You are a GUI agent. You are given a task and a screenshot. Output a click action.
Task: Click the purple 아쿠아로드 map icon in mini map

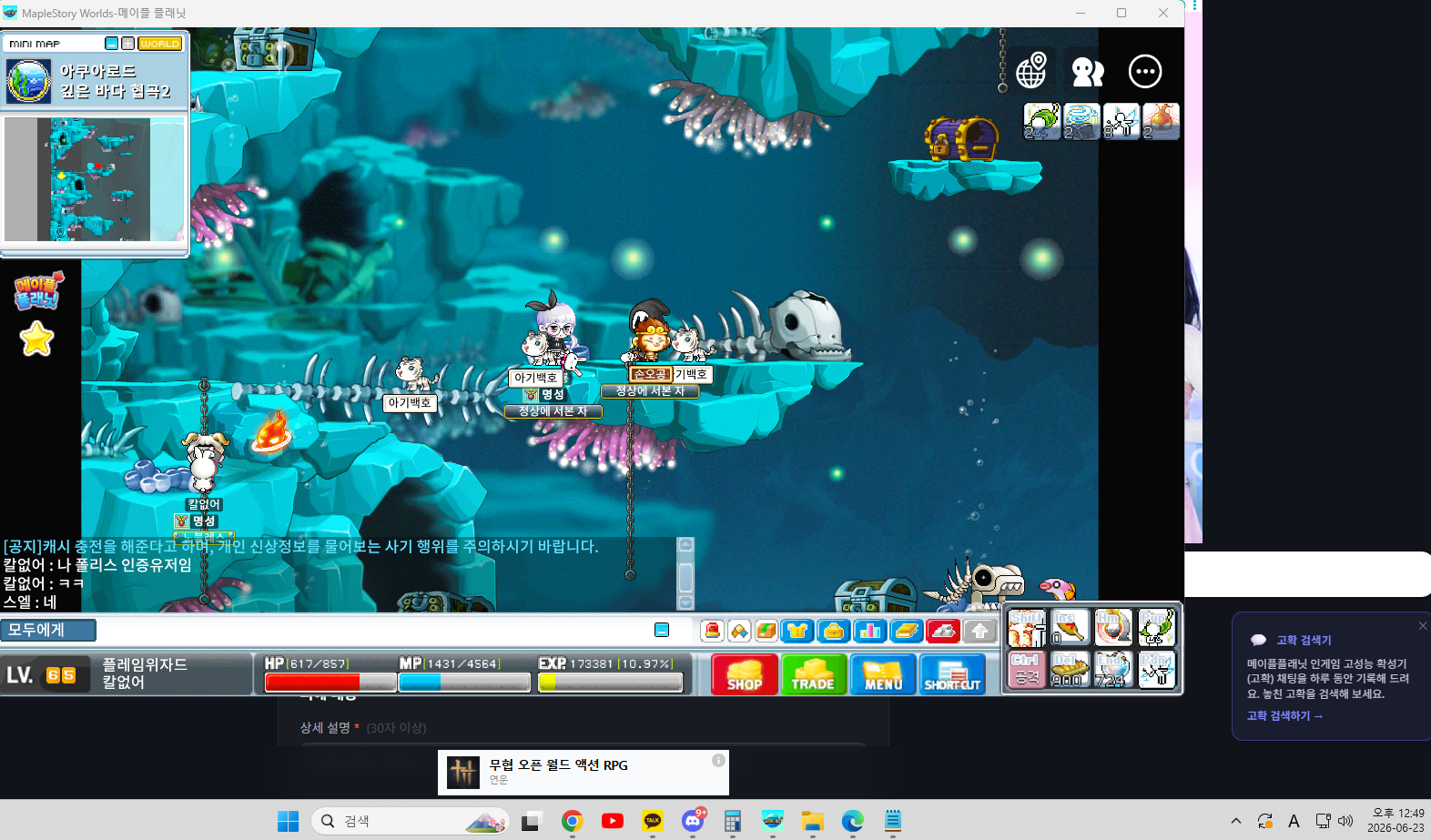(29, 81)
